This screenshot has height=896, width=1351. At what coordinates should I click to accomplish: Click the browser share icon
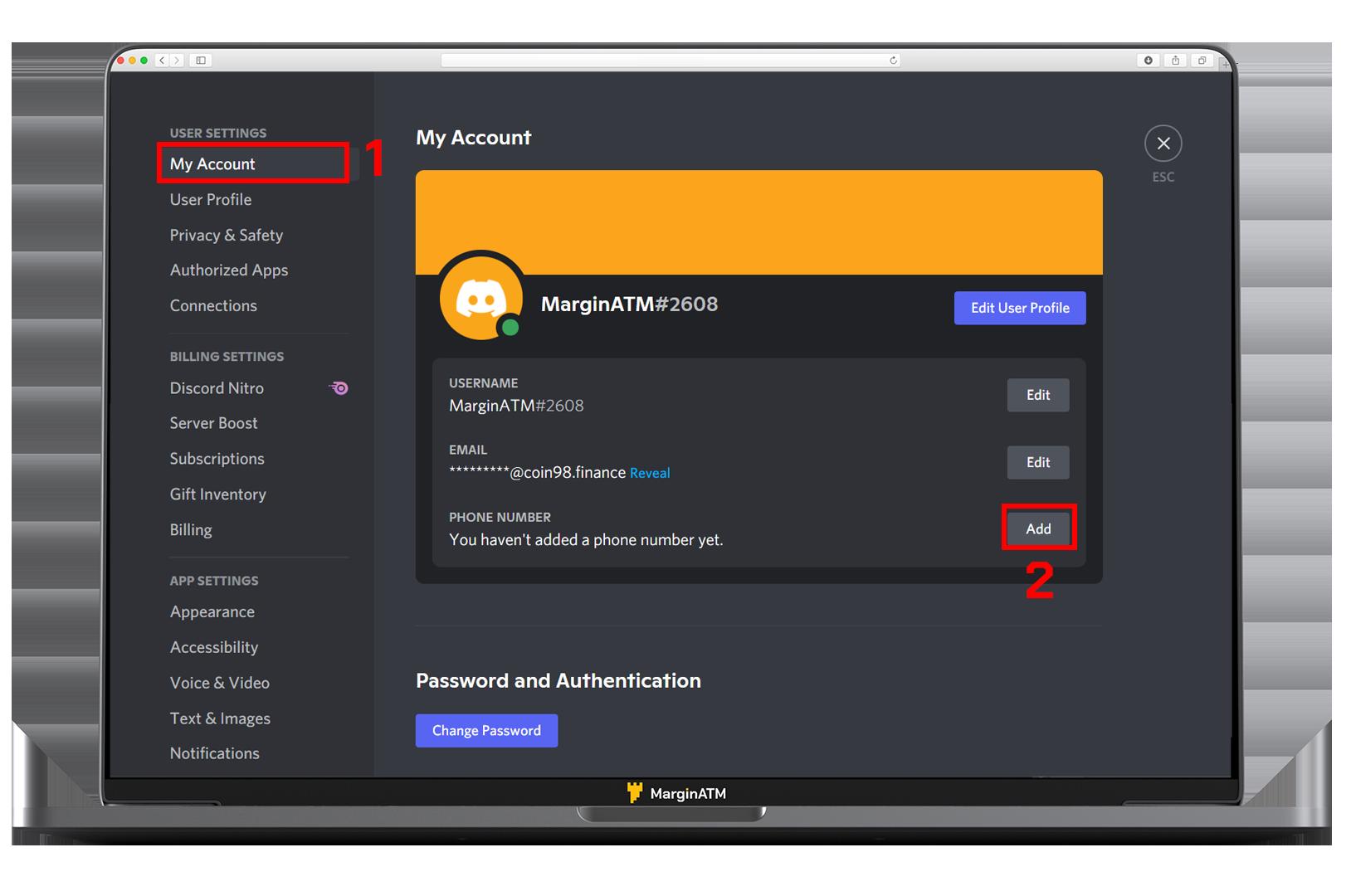pyautogui.click(x=1175, y=61)
